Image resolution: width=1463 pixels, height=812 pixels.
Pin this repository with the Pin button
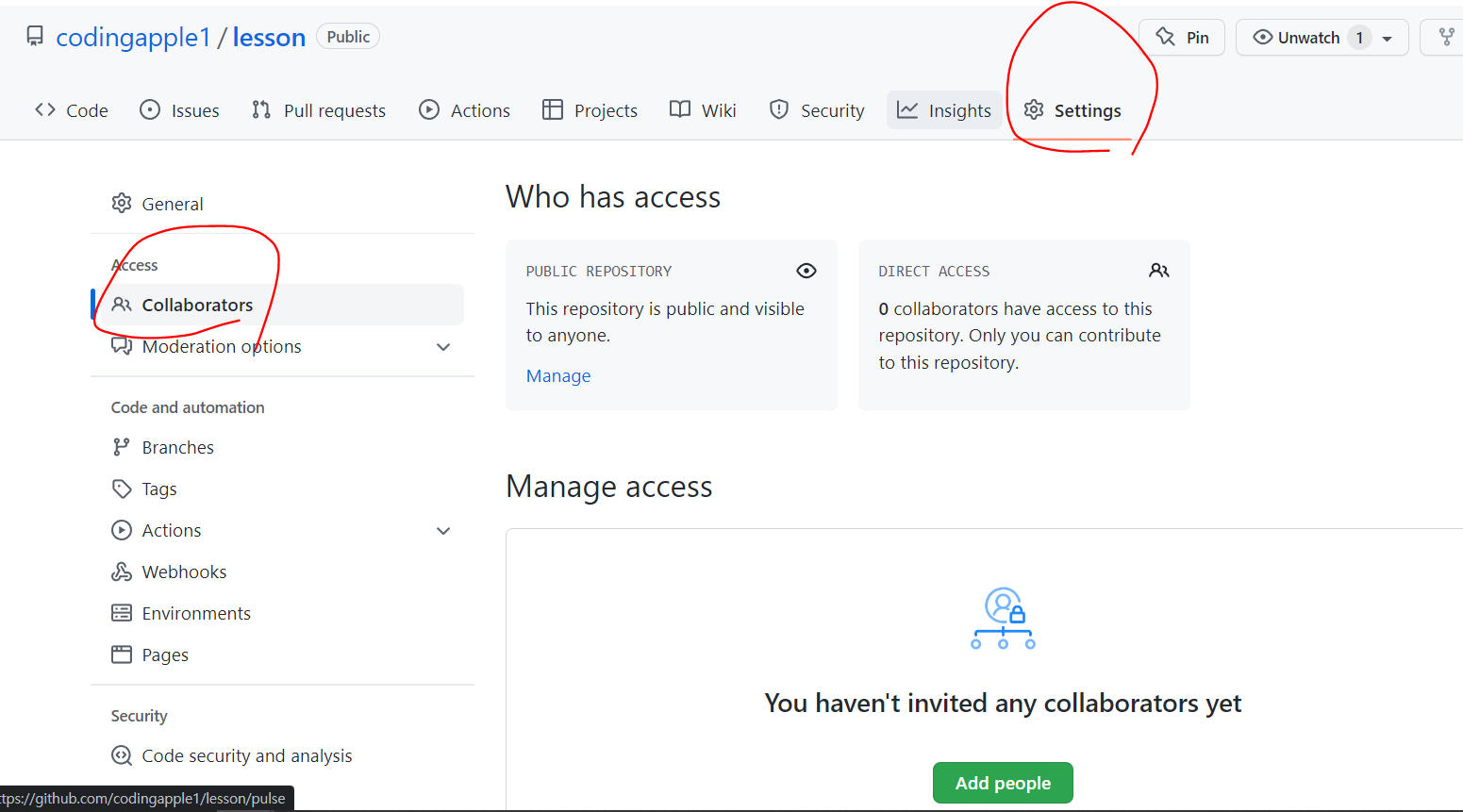point(1182,38)
